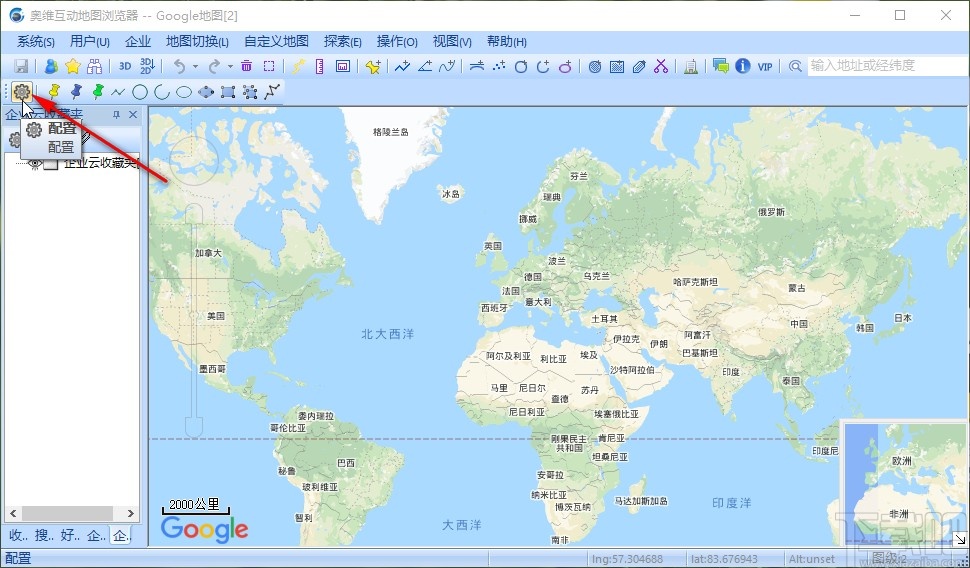Open the 视图(V) menu
The width and height of the screenshot is (970, 568).
(x=452, y=41)
